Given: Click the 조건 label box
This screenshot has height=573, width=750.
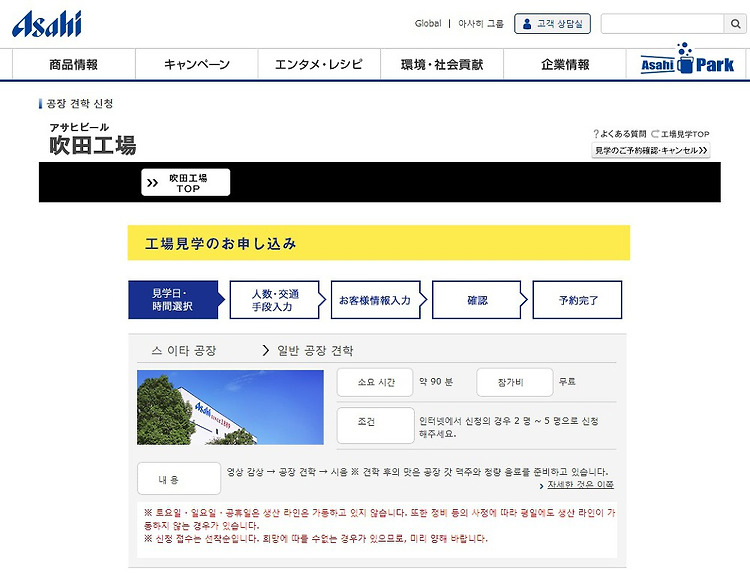Looking at the screenshot, I should pyautogui.click(x=375, y=425).
